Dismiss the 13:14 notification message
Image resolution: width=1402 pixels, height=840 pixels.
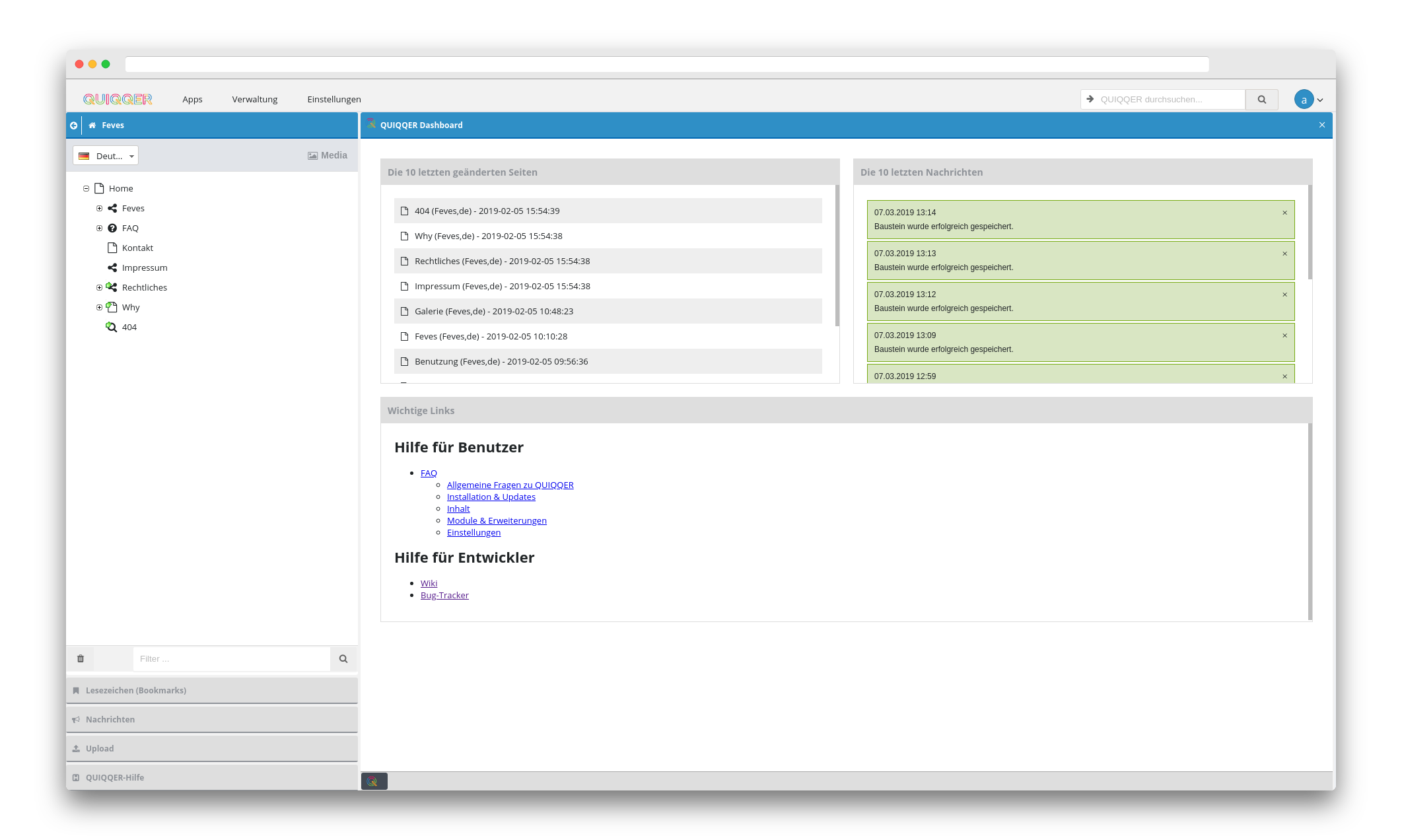1285,213
